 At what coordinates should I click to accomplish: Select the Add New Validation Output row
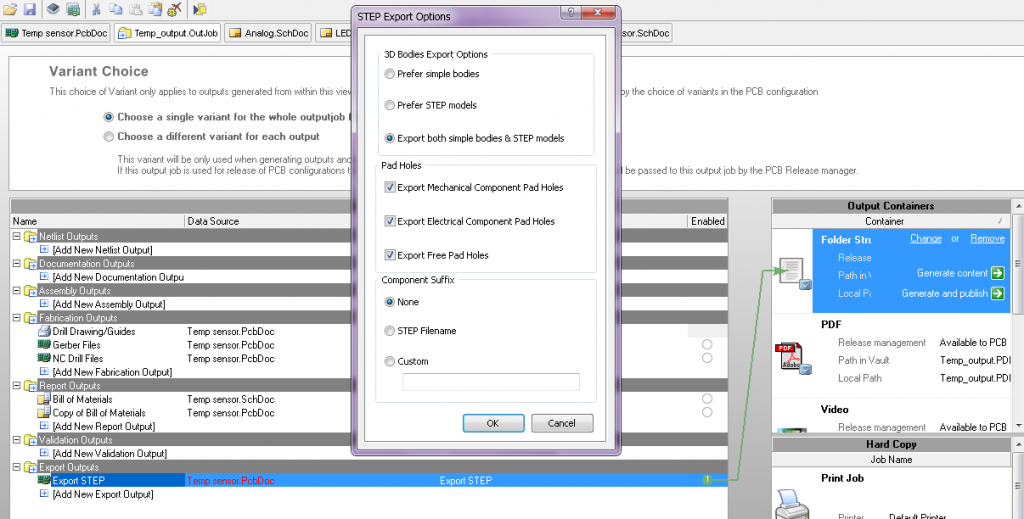(110, 453)
